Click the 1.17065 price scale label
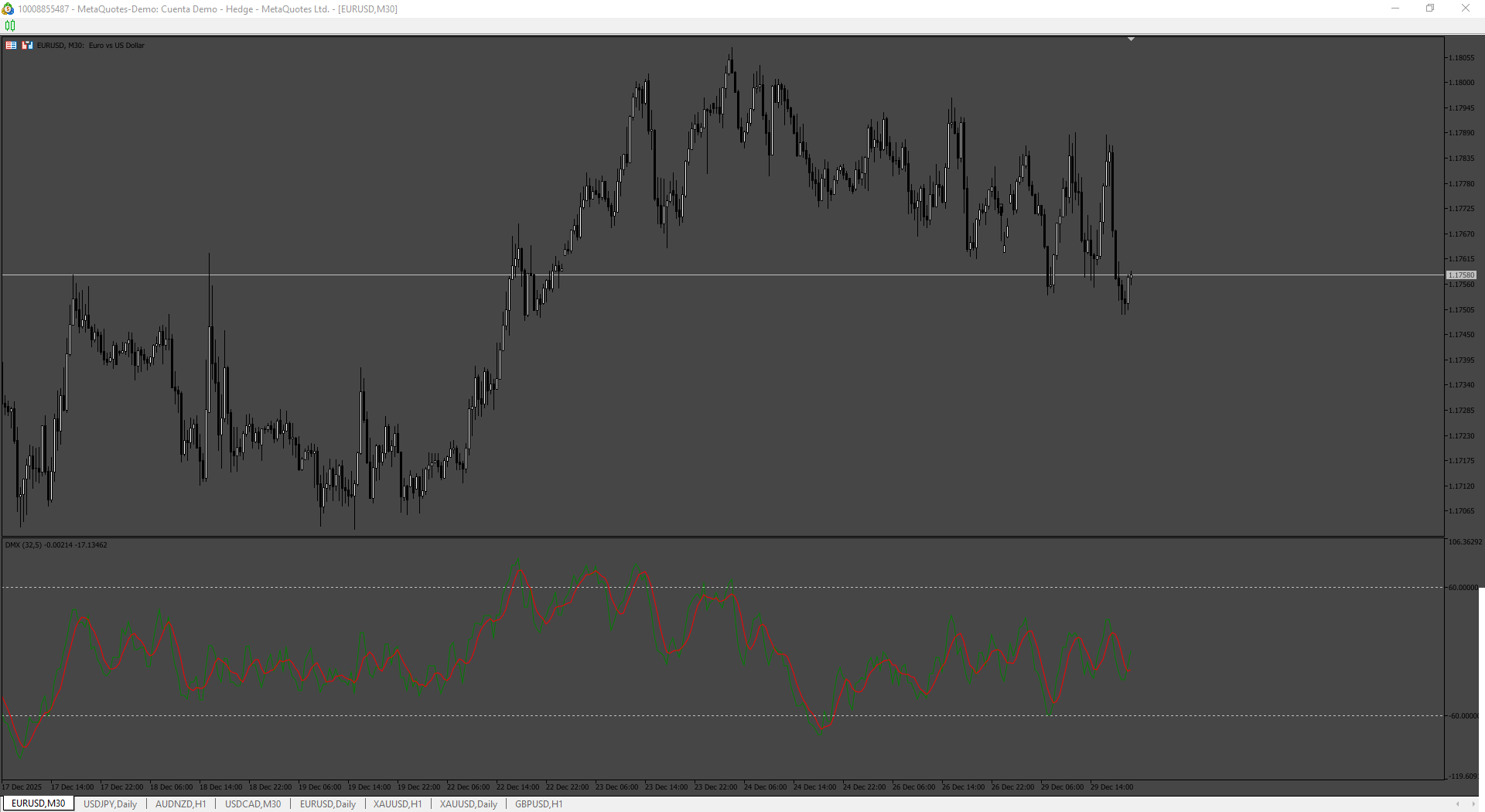 coord(1461,511)
